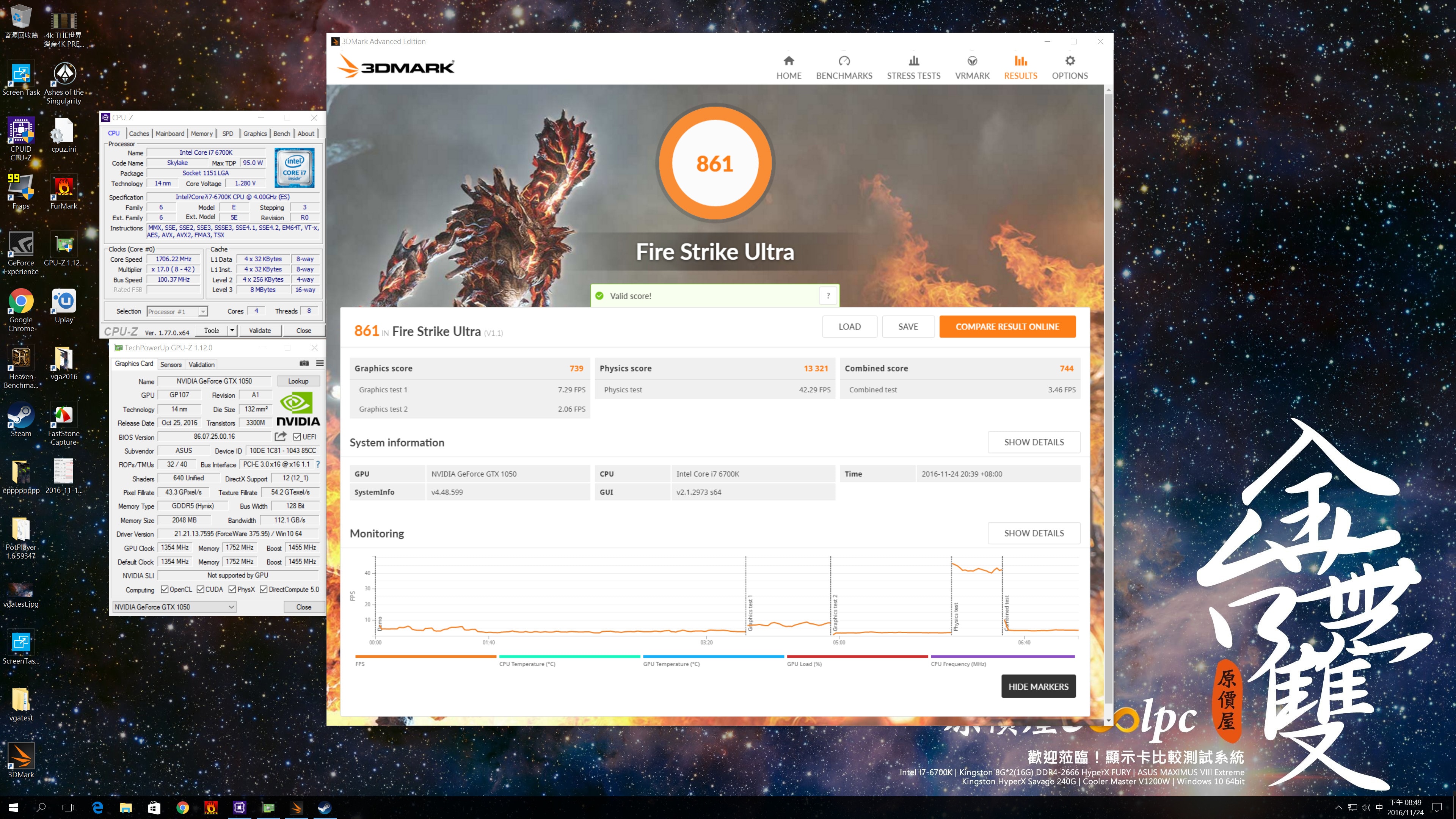Click the GPU-Z screenshot camera icon
Image resolution: width=1456 pixels, height=819 pixels.
(304, 364)
